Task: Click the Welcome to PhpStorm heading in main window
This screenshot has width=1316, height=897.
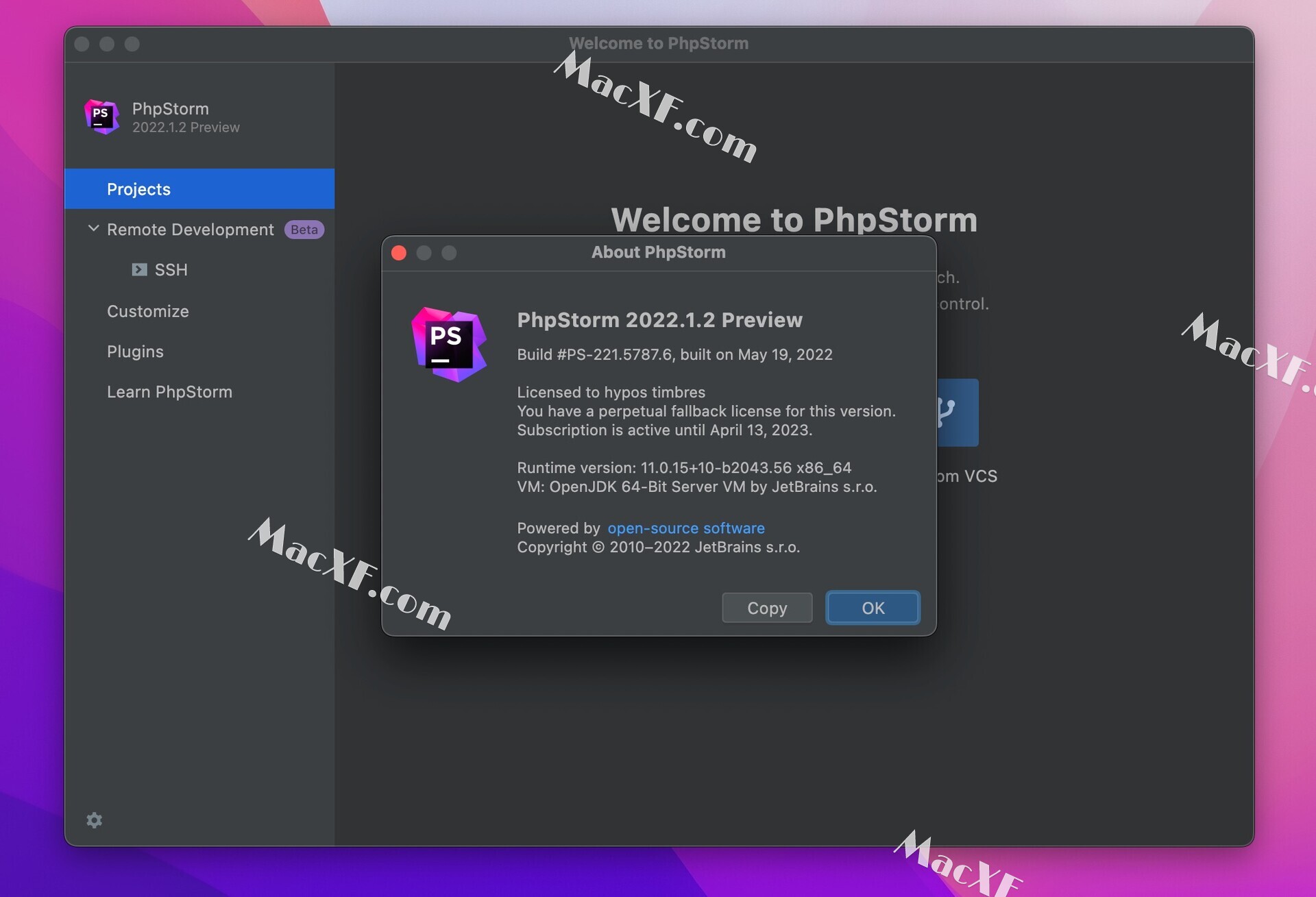Action: (794, 219)
